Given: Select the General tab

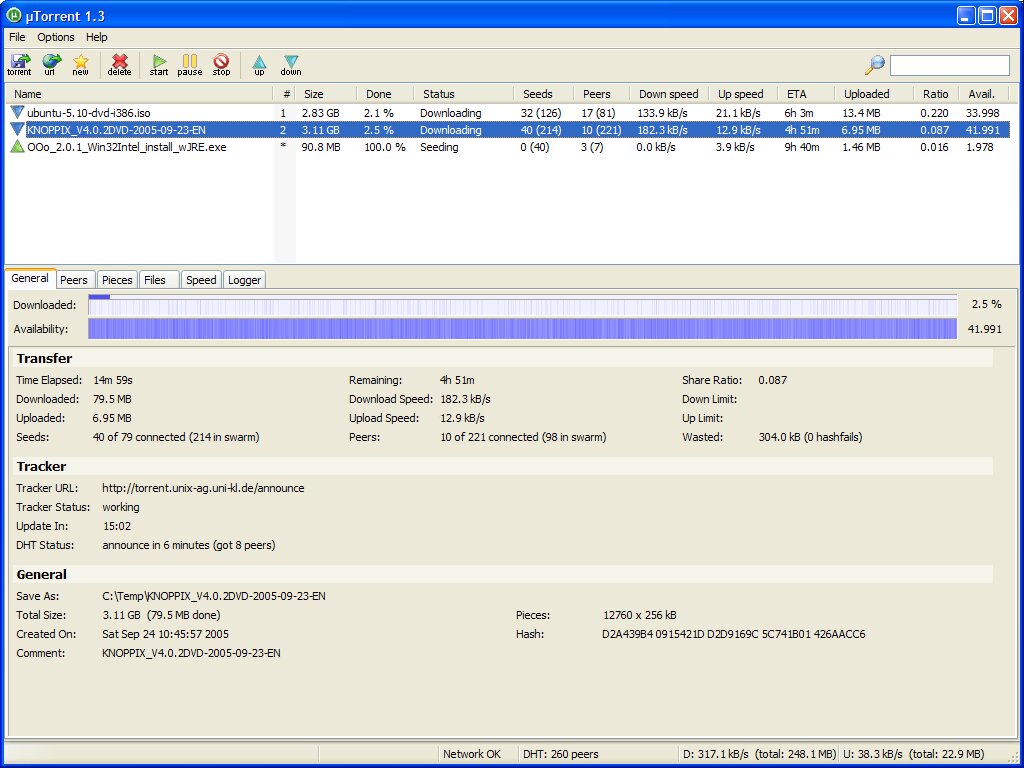Looking at the screenshot, I should pos(30,278).
